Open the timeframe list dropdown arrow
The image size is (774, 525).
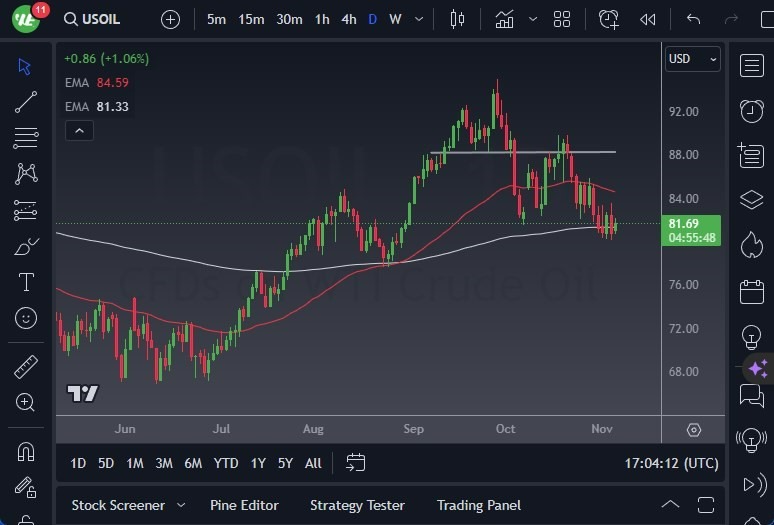coord(419,19)
